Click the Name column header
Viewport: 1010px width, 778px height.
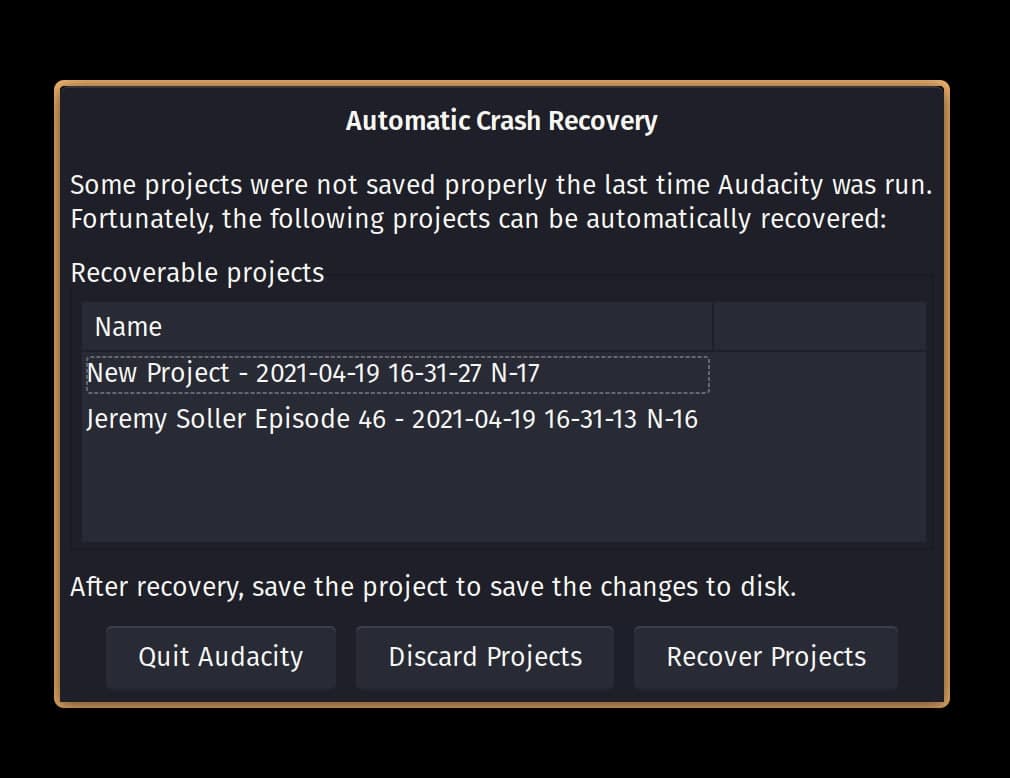tap(127, 326)
